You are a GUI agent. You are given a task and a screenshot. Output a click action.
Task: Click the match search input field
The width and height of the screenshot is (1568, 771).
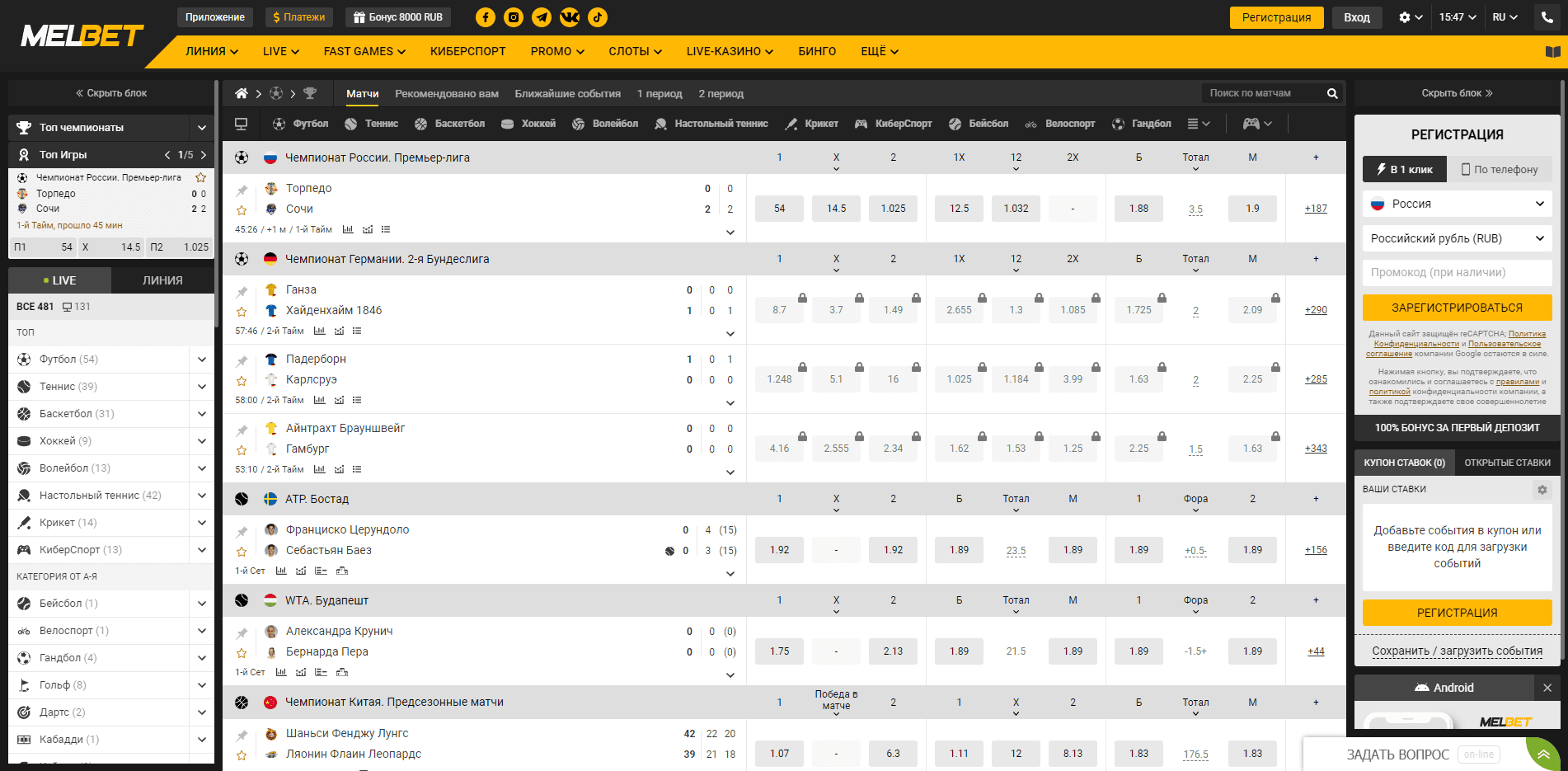tap(1261, 93)
